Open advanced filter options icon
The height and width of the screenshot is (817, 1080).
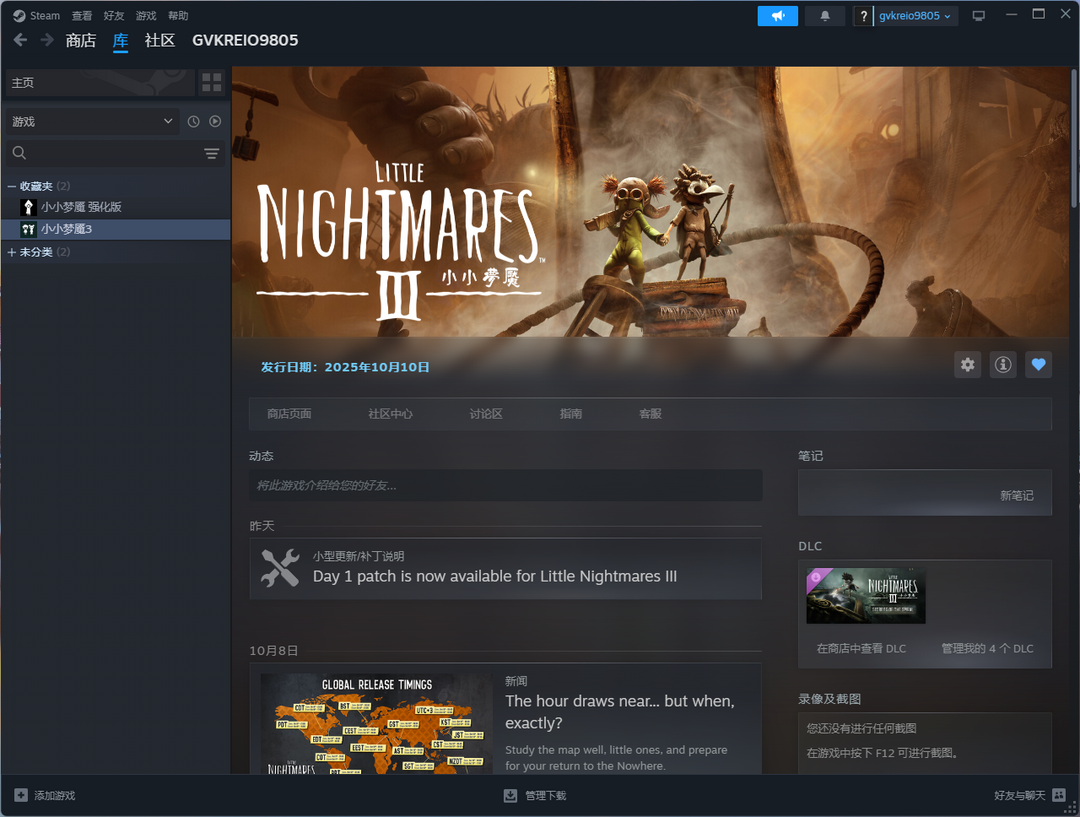point(211,153)
